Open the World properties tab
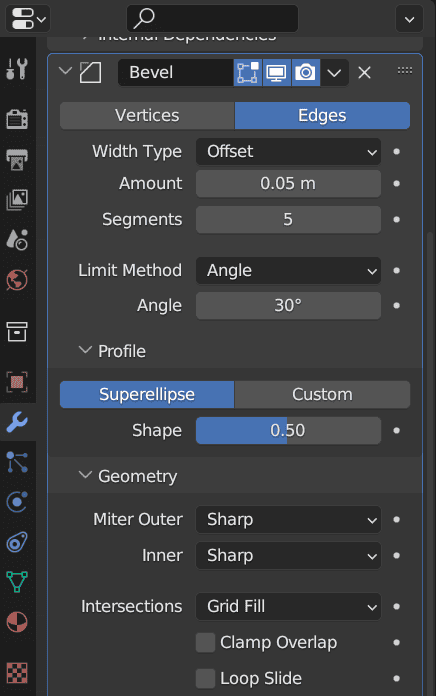The width and height of the screenshot is (436, 696). pyautogui.click(x=17, y=280)
